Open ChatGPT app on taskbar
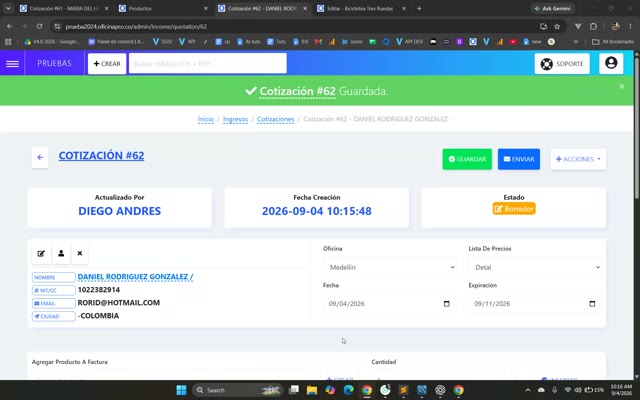Image resolution: width=640 pixels, height=400 pixels. coord(440,390)
